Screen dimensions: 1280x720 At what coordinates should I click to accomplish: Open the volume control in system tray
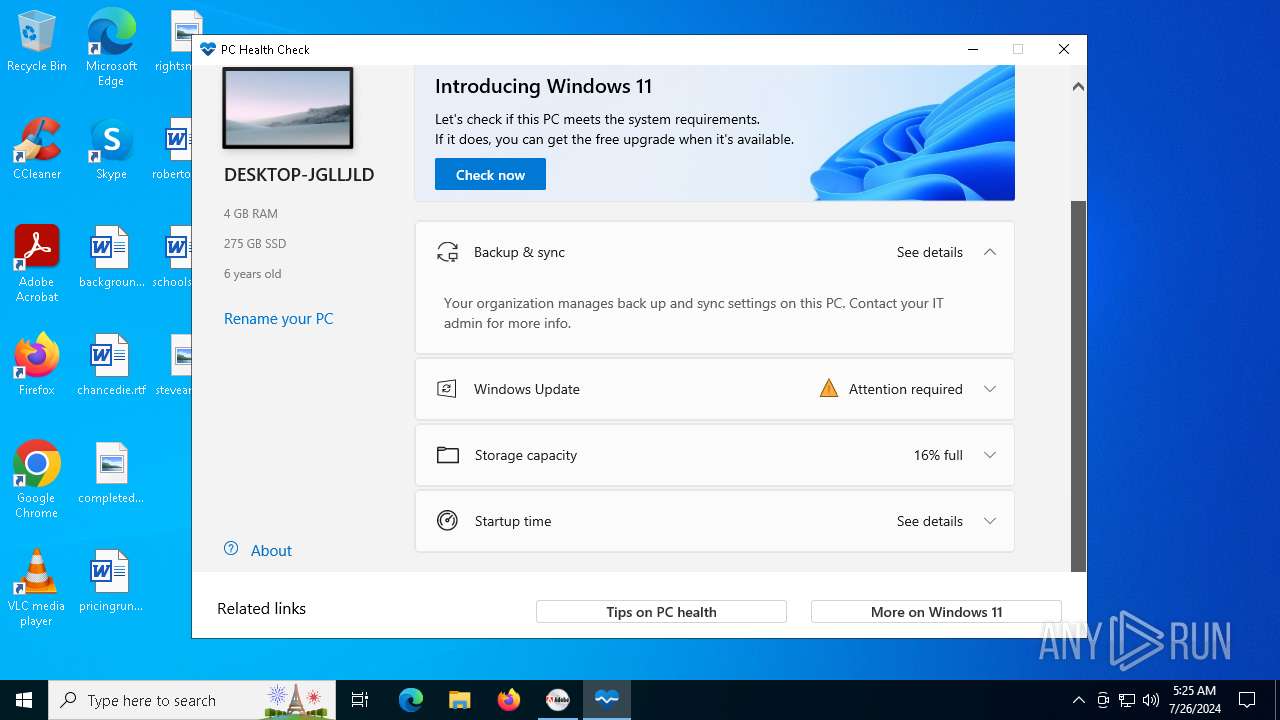(x=1151, y=700)
